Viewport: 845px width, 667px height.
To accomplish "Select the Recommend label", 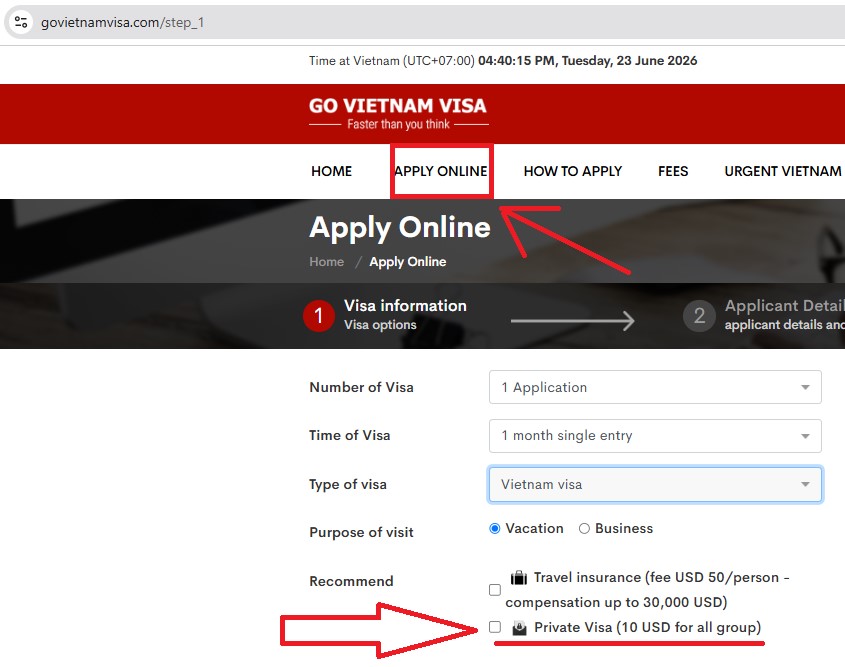I will coord(351,581).
